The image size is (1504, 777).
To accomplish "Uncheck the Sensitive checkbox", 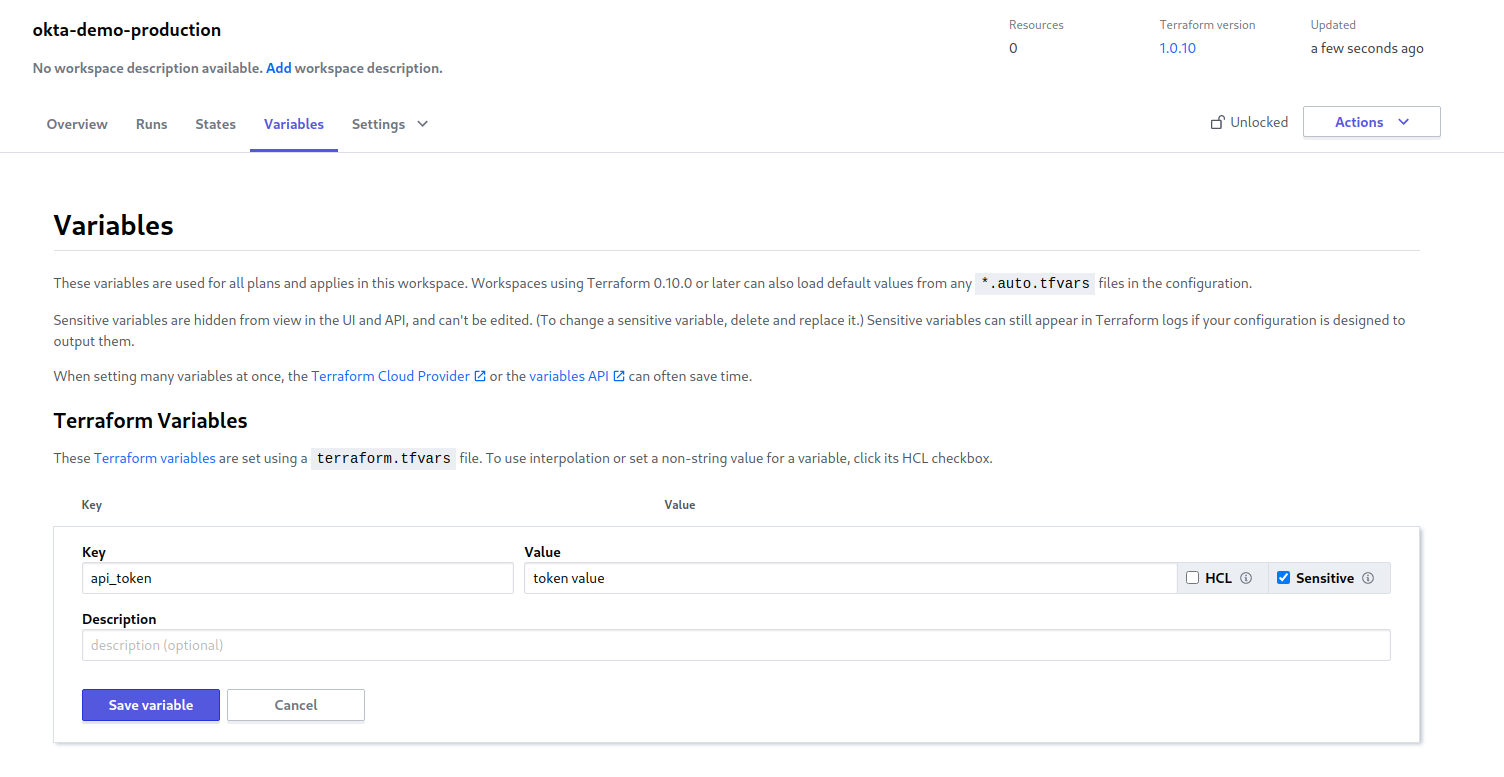I will pos(1283,578).
